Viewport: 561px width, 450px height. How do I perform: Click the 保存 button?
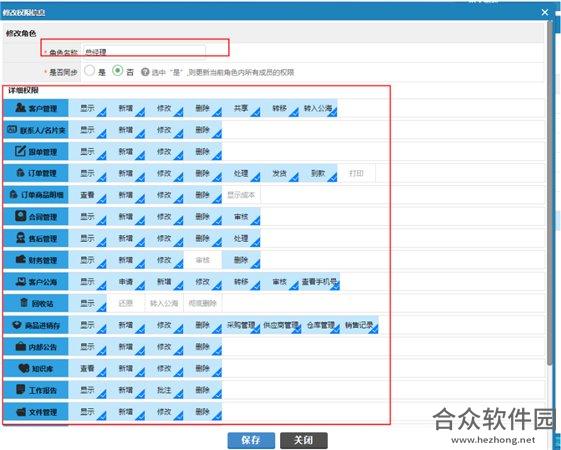click(x=251, y=440)
